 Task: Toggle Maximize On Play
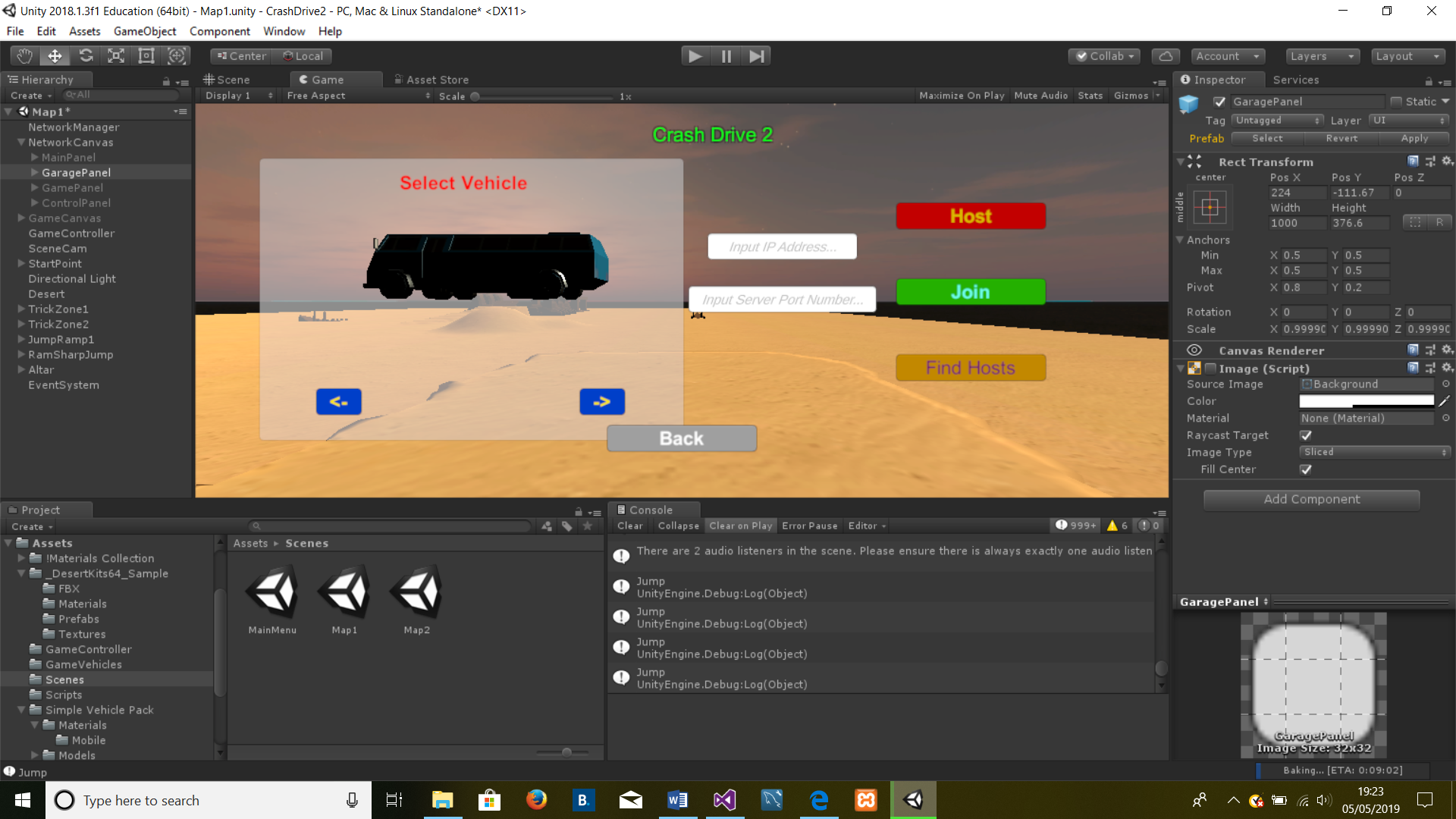962,96
